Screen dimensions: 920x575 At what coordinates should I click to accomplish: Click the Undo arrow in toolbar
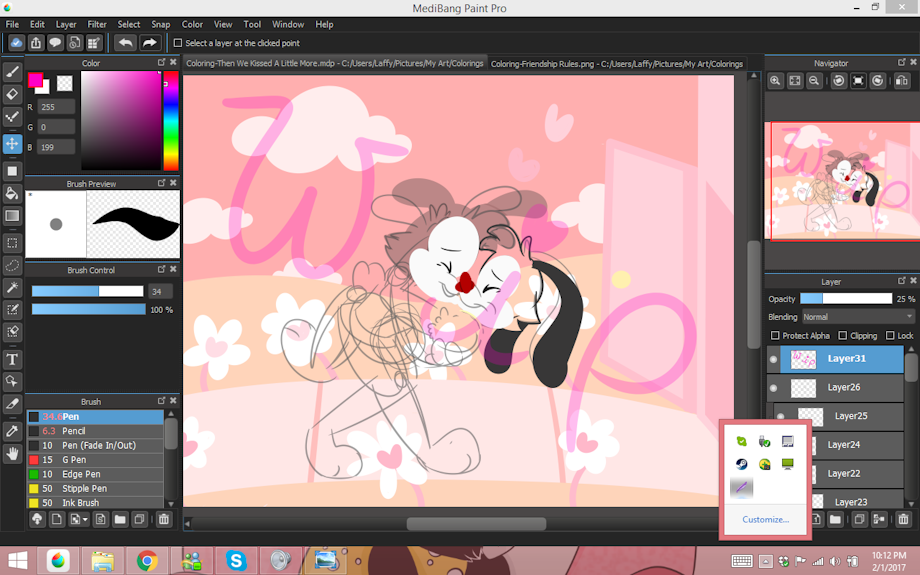(x=125, y=43)
